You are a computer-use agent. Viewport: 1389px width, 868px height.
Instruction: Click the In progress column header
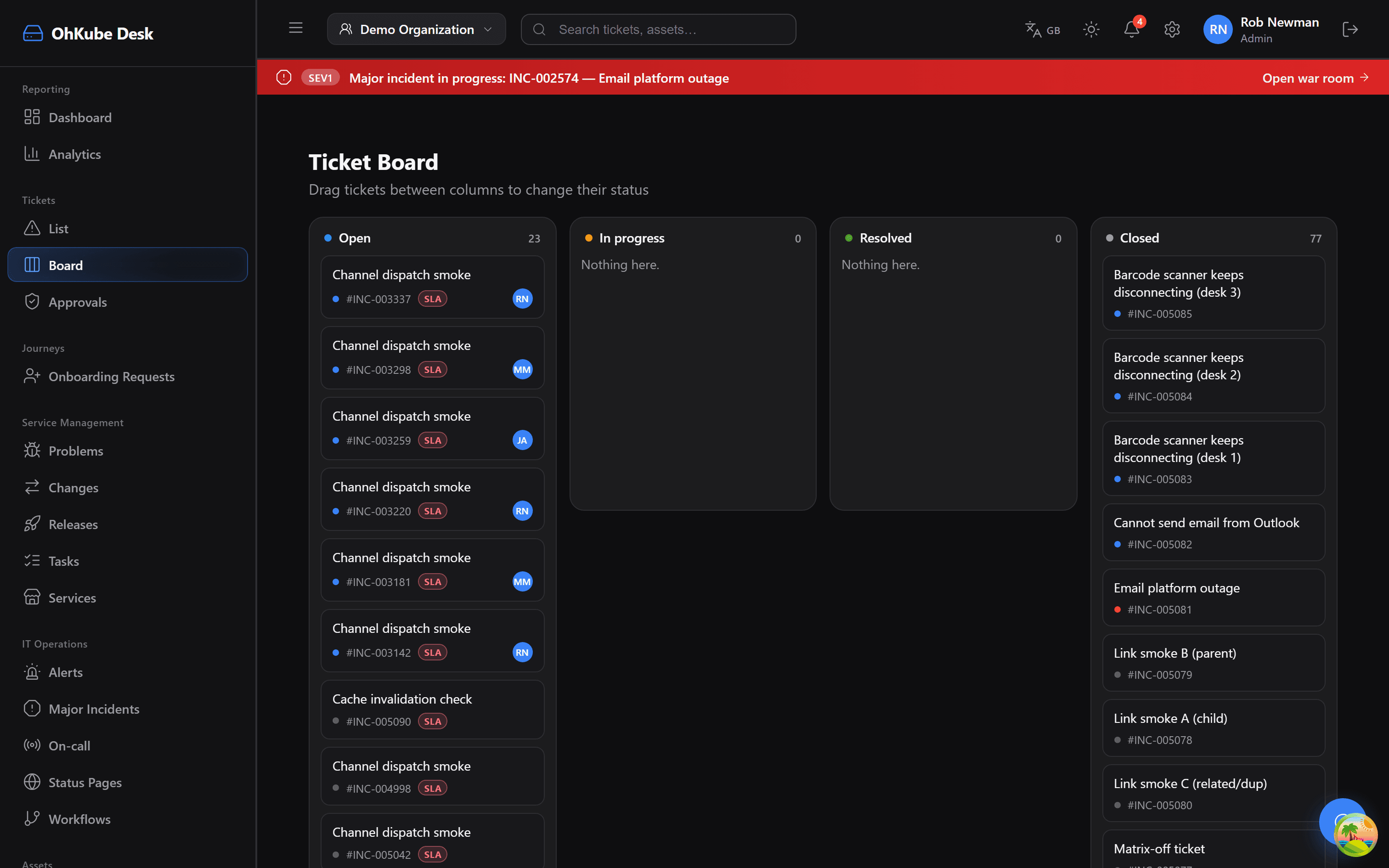693,238
